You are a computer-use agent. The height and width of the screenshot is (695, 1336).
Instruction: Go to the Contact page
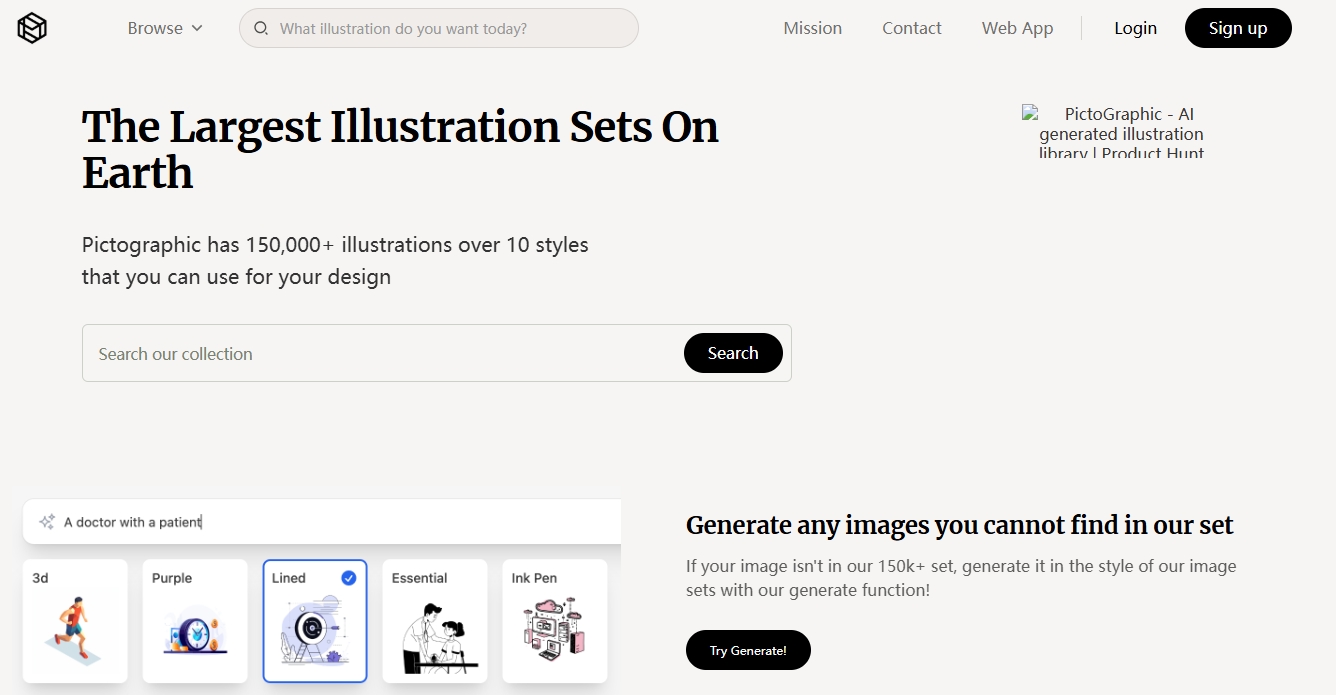click(911, 28)
